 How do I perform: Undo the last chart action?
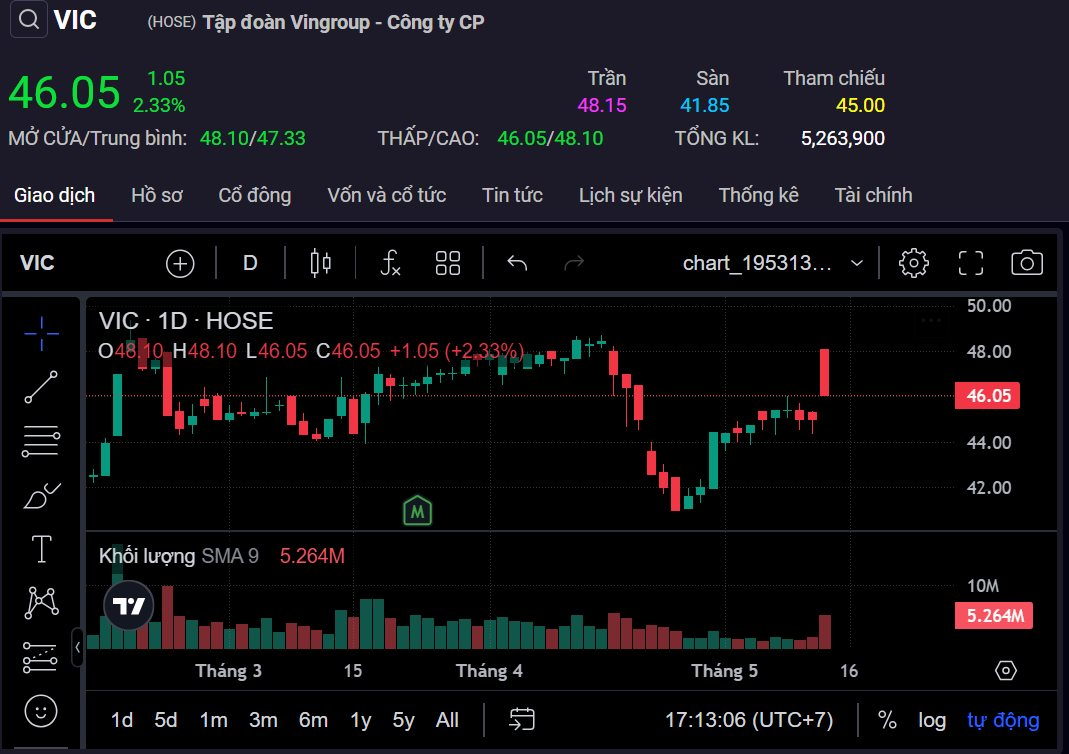point(517,263)
